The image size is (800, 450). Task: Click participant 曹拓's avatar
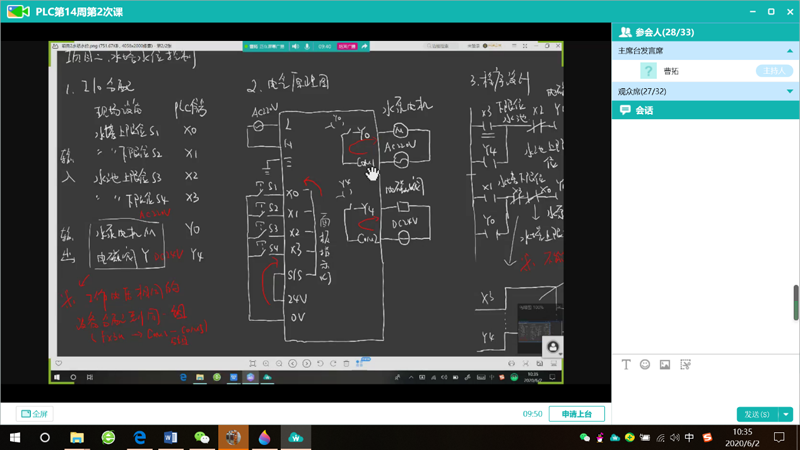[x=648, y=71]
